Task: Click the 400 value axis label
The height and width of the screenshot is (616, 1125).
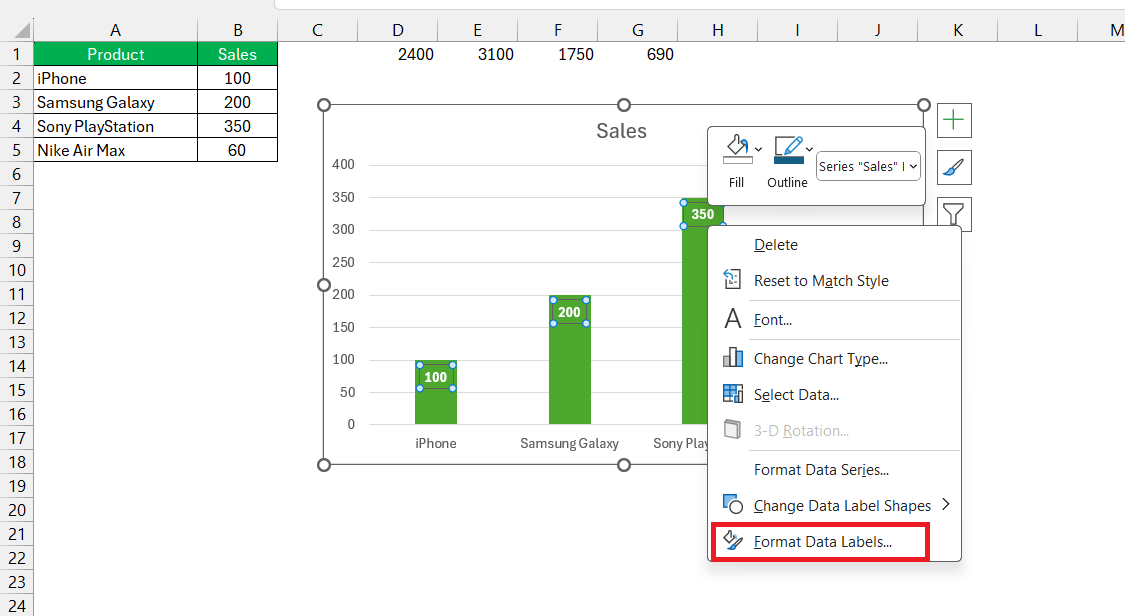Action: pos(343,164)
